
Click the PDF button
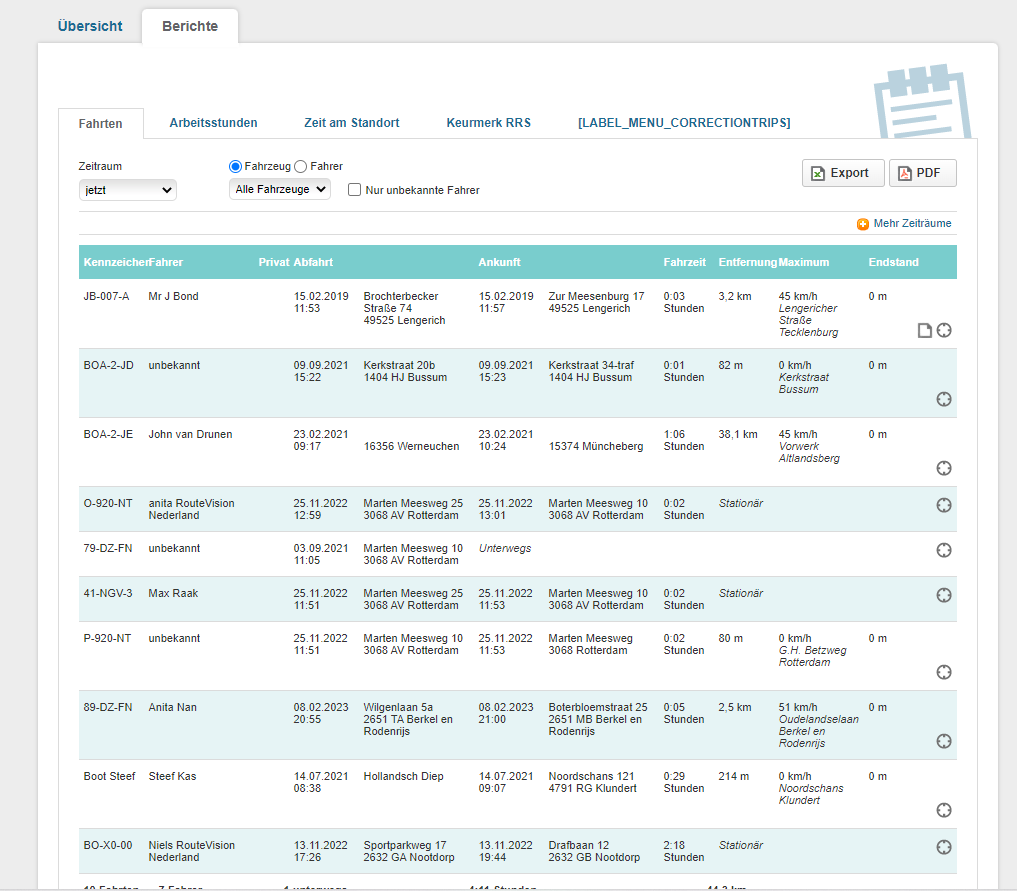(x=922, y=173)
